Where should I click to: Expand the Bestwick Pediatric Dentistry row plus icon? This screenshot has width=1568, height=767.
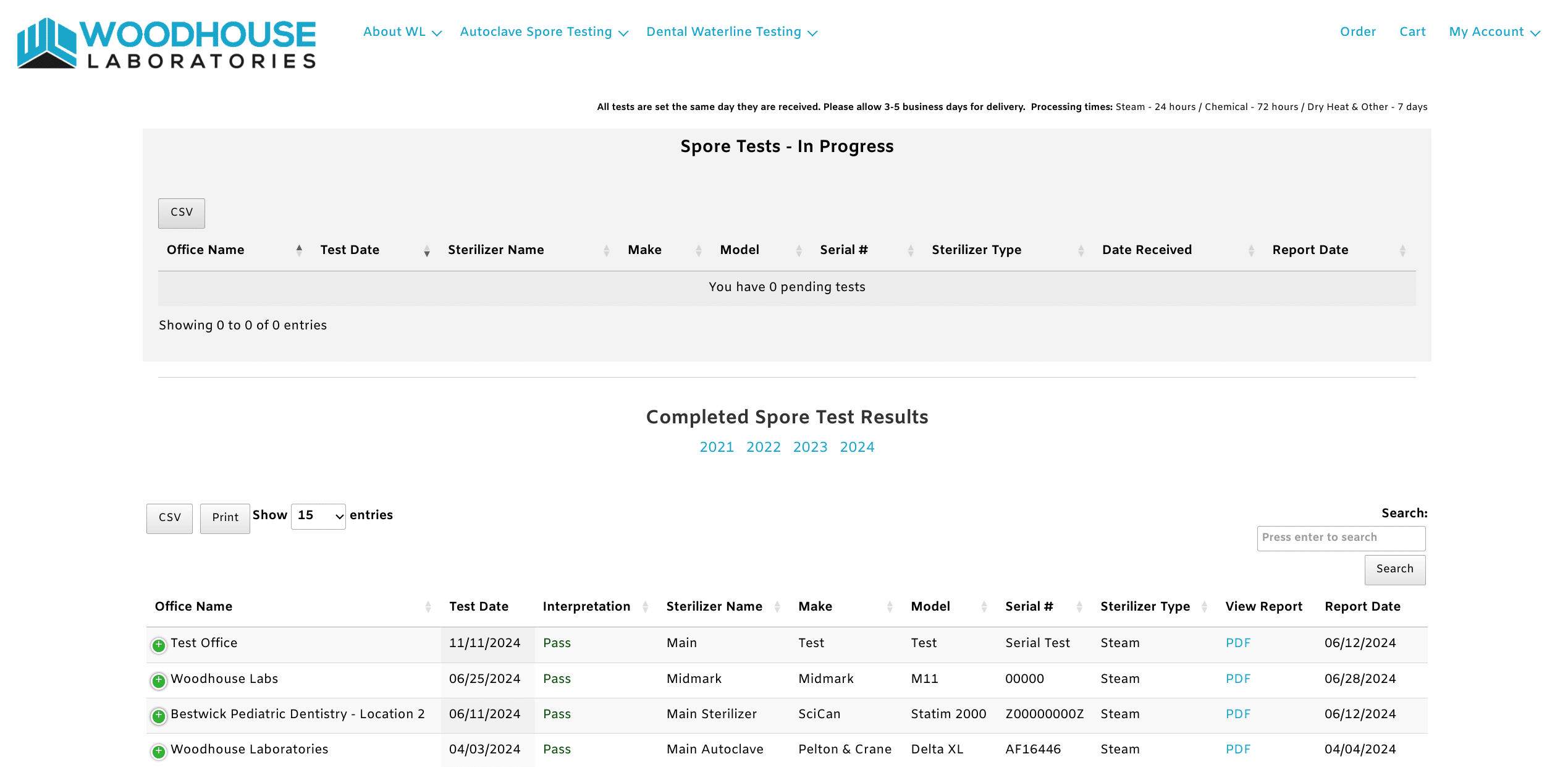159,716
